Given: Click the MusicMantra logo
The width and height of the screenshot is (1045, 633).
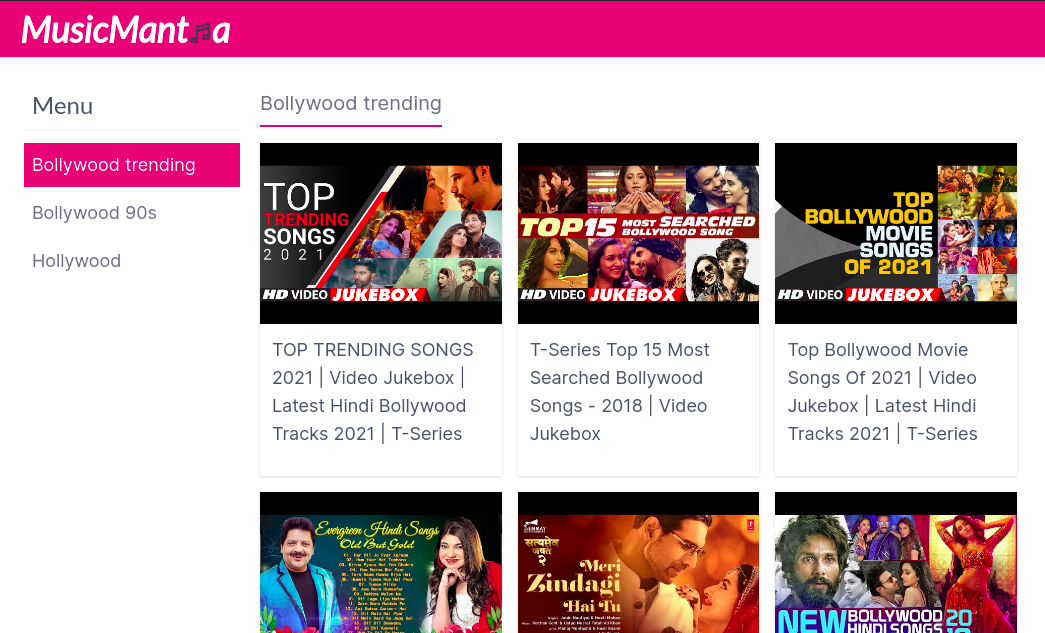Looking at the screenshot, I should pos(126,30).
